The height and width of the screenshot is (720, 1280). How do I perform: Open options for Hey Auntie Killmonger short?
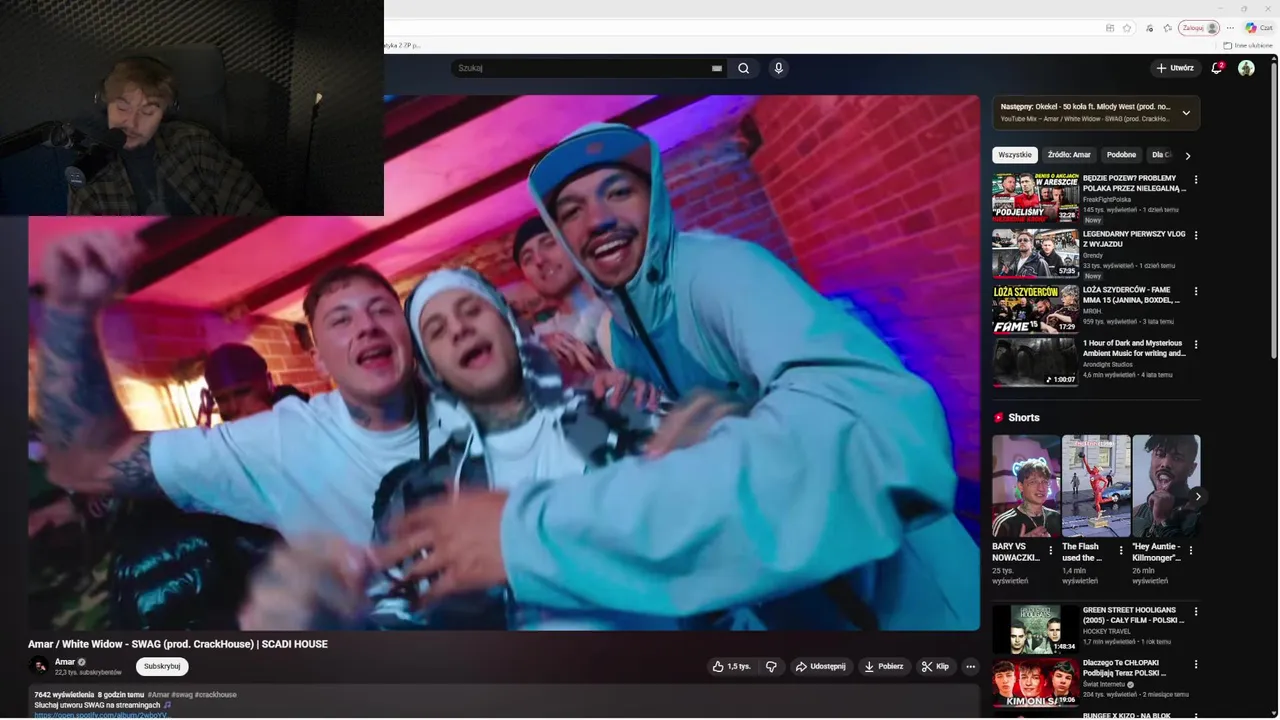click(x=1191, y=550)
